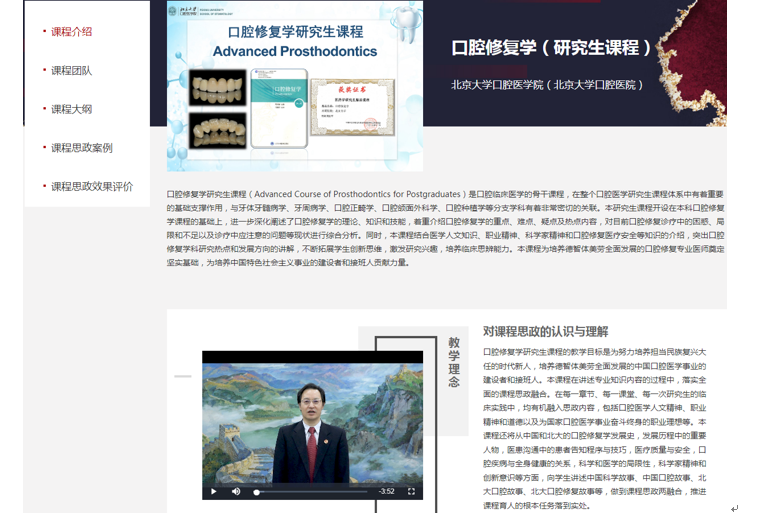Click the award certificate image on the cover
766x516 pixels.
point(352,107)
